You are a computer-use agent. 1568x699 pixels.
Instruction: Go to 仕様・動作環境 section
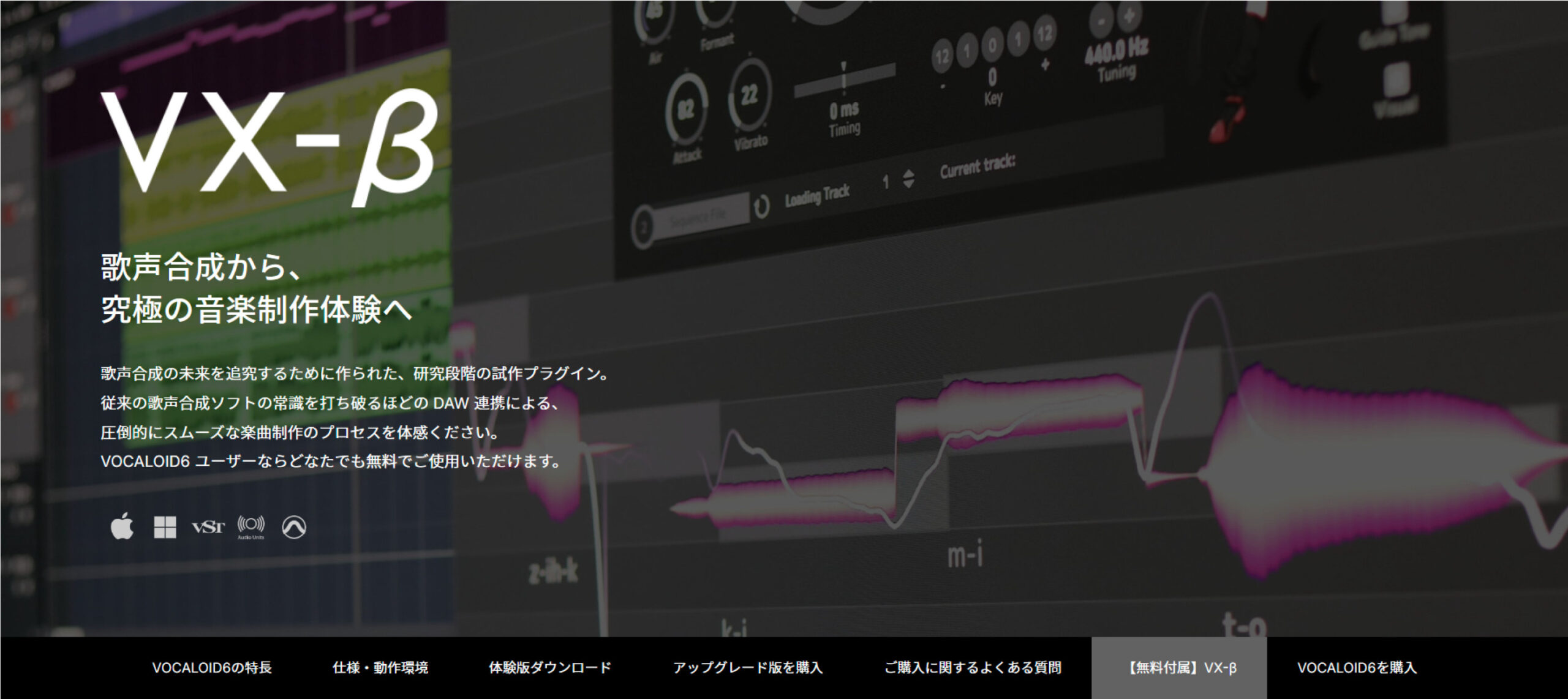click(x=380, y=668)
